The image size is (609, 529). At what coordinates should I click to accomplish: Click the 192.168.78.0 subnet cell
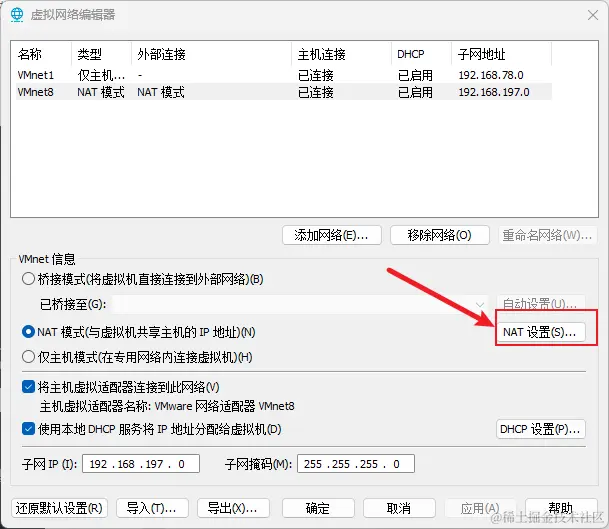coord(491,75)
